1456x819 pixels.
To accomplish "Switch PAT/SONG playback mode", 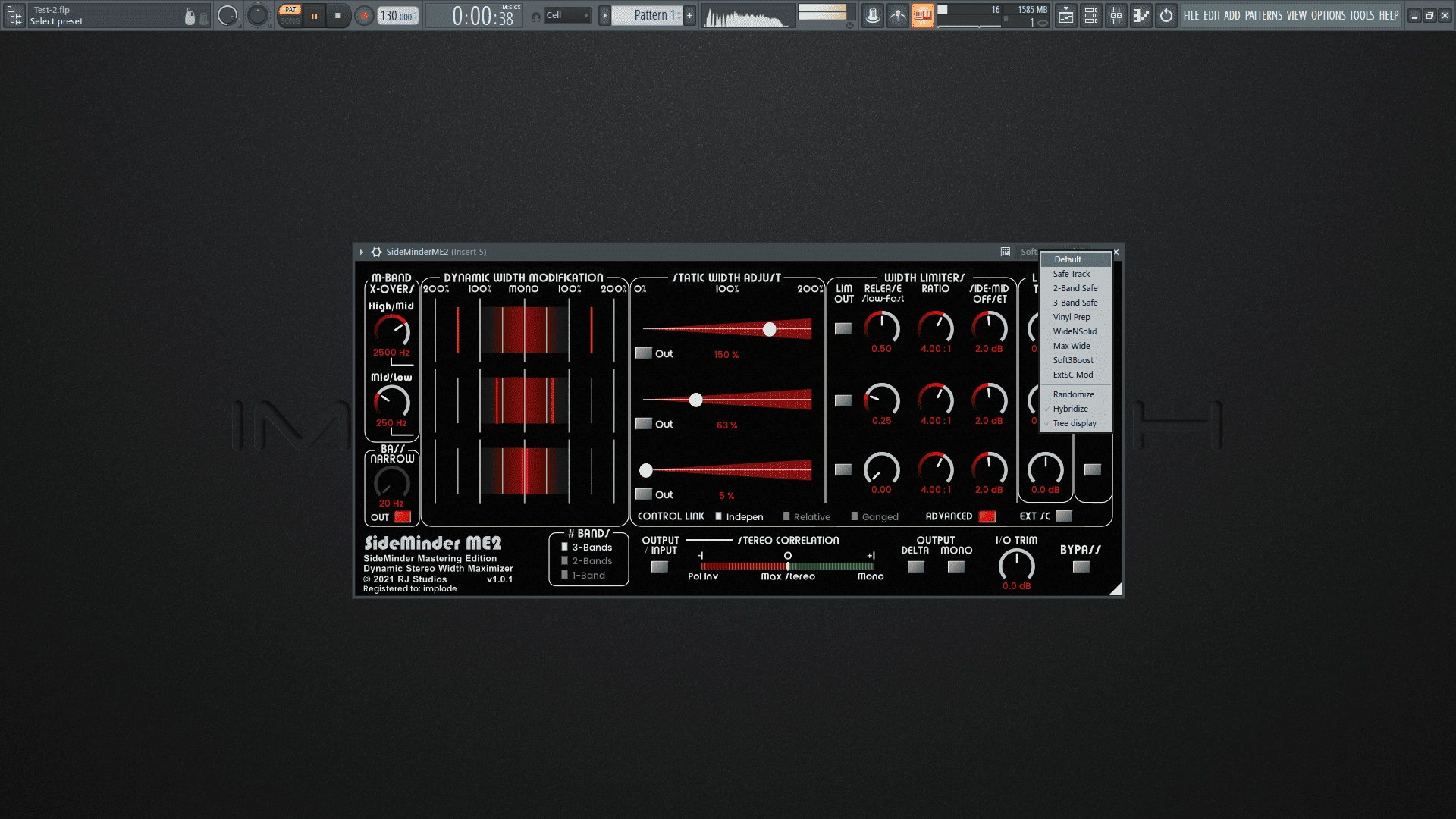I will 290,15.
